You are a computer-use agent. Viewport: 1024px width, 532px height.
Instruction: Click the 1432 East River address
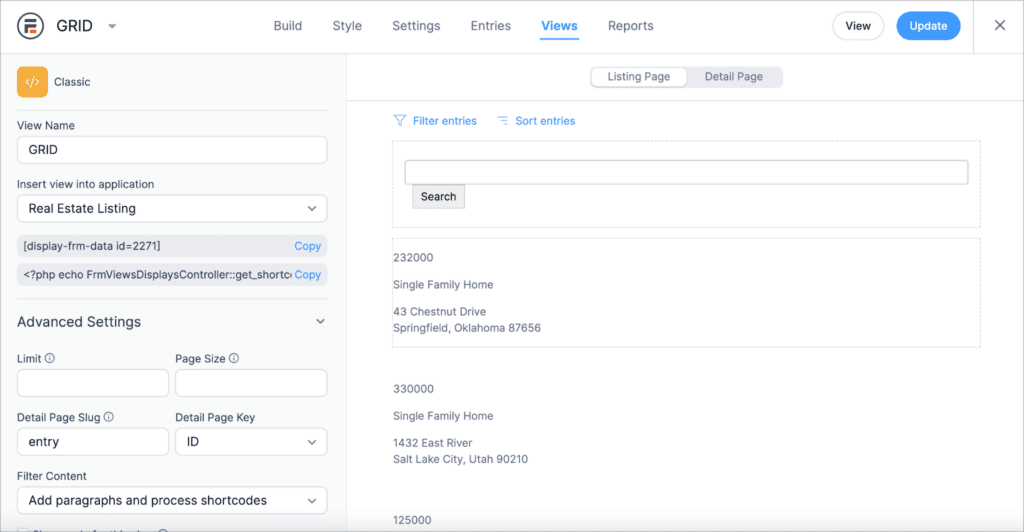[432, 443]
